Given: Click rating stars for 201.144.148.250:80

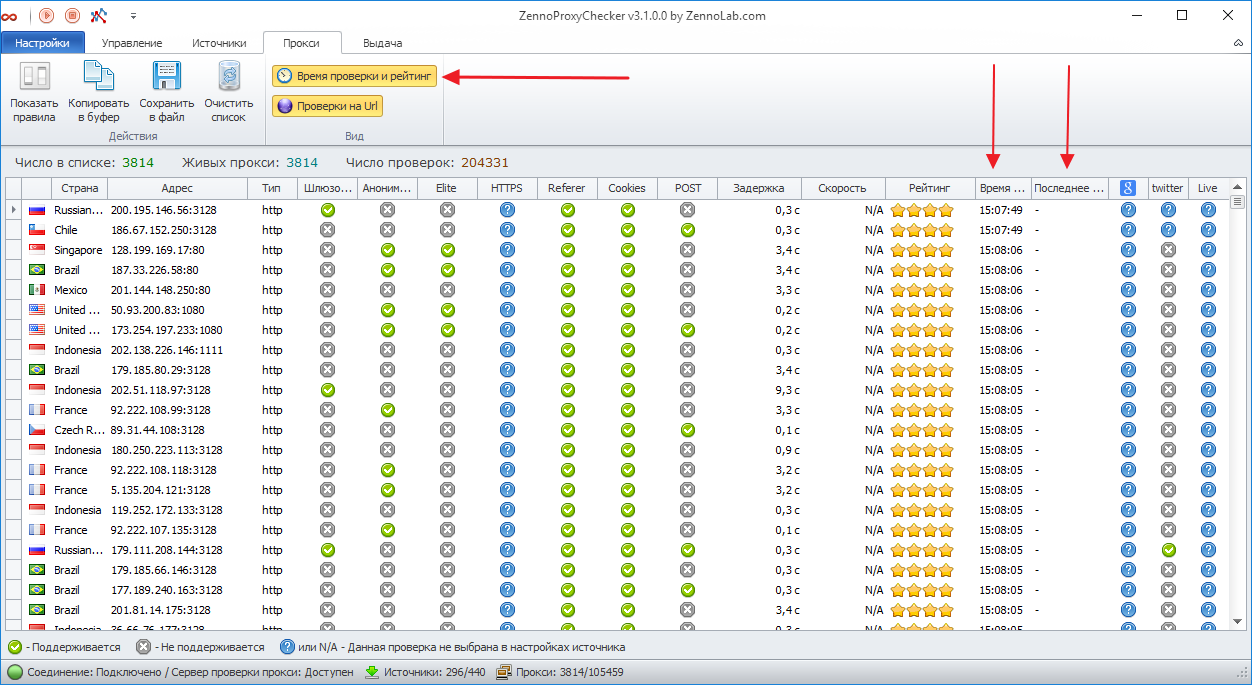Looking at the screenshot, I should coord(922,290).
